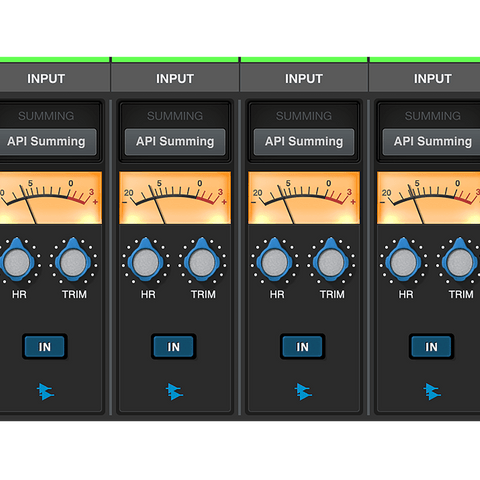Click the TRIM knob on the second strip
The image size is (480, 480).
click(202, 262)
